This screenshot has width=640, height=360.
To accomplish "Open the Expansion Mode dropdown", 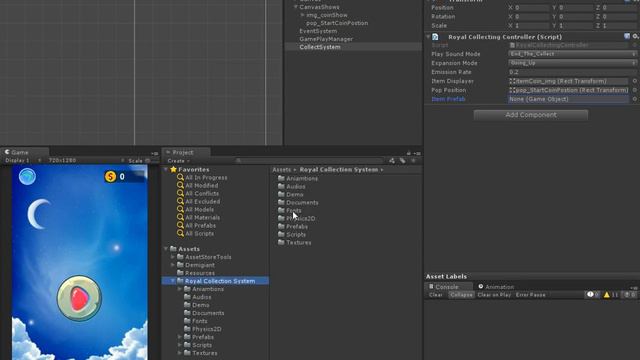I will (x=572, y=63).
